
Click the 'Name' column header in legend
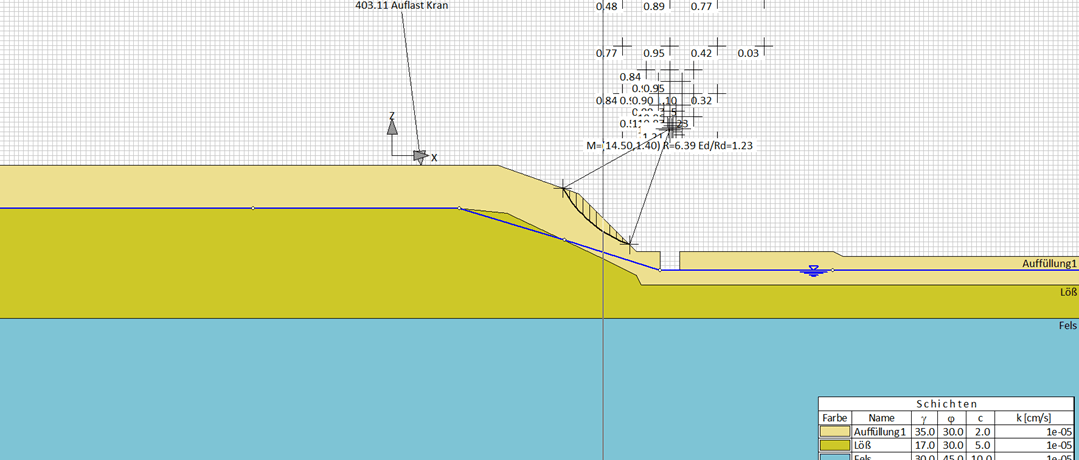coord(881,418)
